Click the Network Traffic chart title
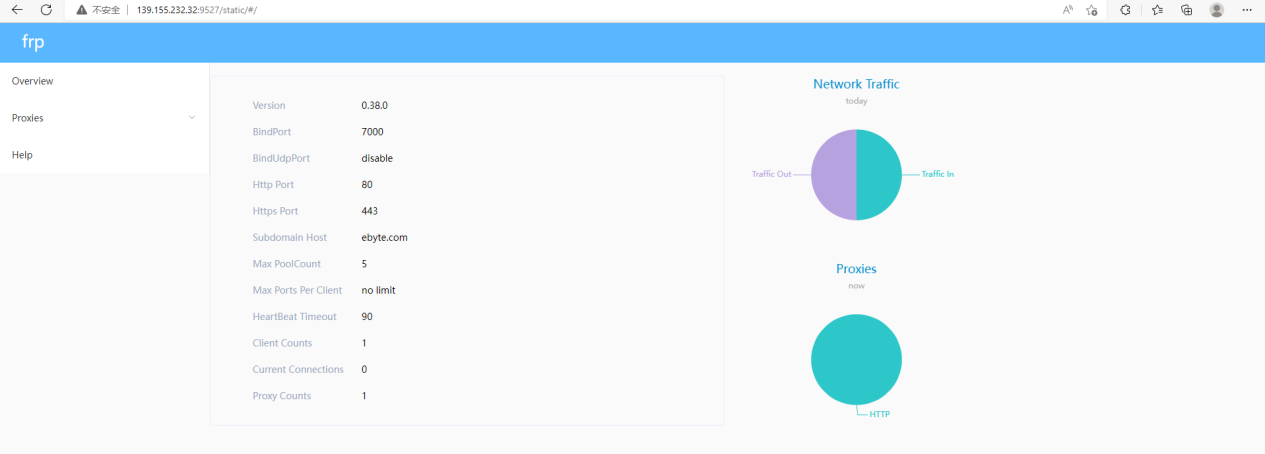The image size is (1265, 454). pos(856,84)
